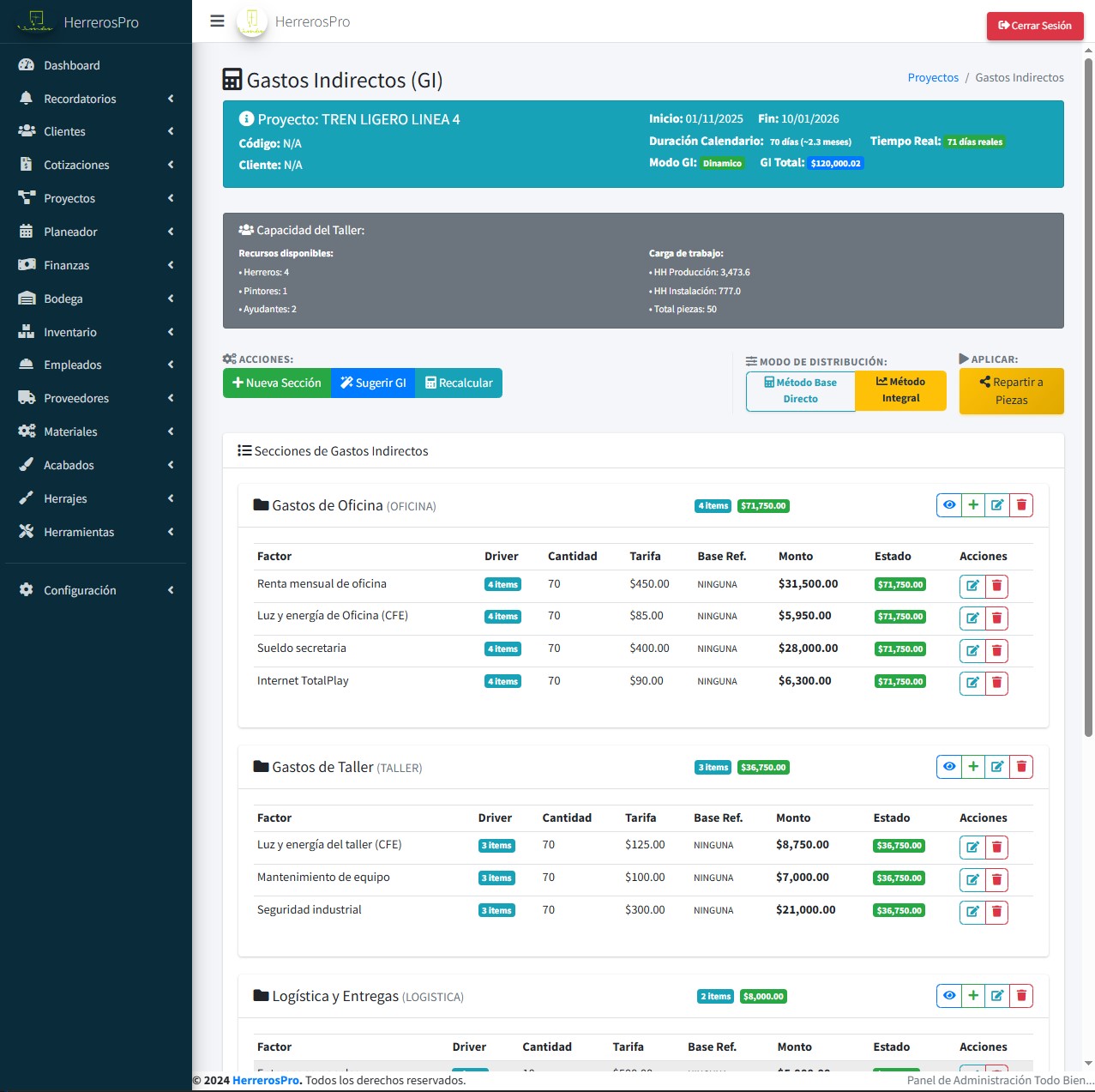This screenshot has height=1092, width=1095.
Task: Toggle visibility of Gastos de Oficina section
Action: click(x=949, y=505)
